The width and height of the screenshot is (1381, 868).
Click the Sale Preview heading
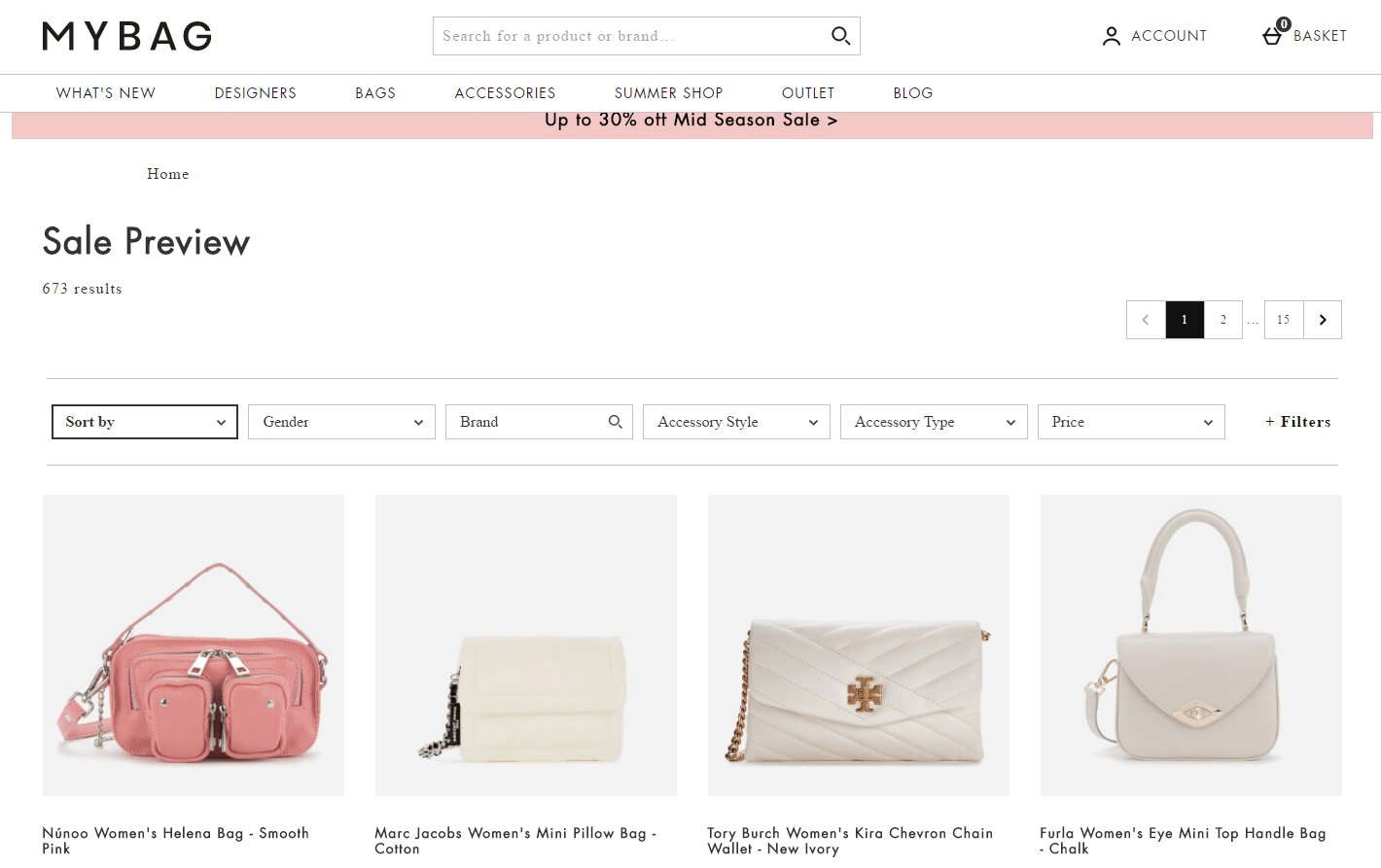point(146,242)
